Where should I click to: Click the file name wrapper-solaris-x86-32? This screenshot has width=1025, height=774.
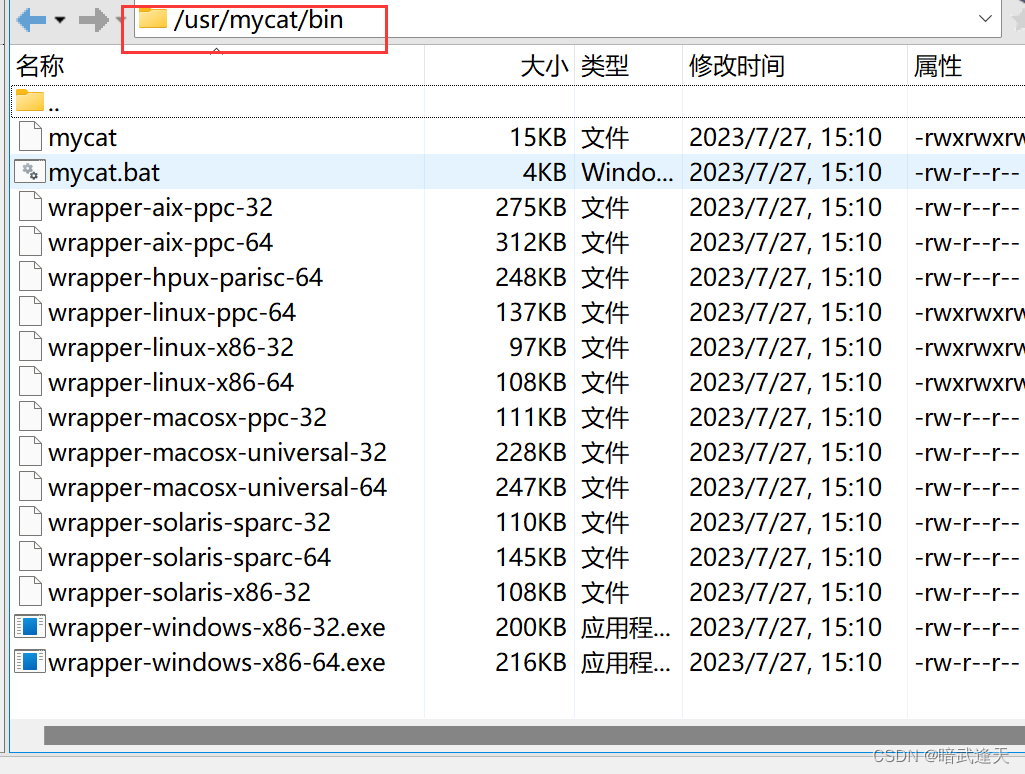tap(180, 593)
